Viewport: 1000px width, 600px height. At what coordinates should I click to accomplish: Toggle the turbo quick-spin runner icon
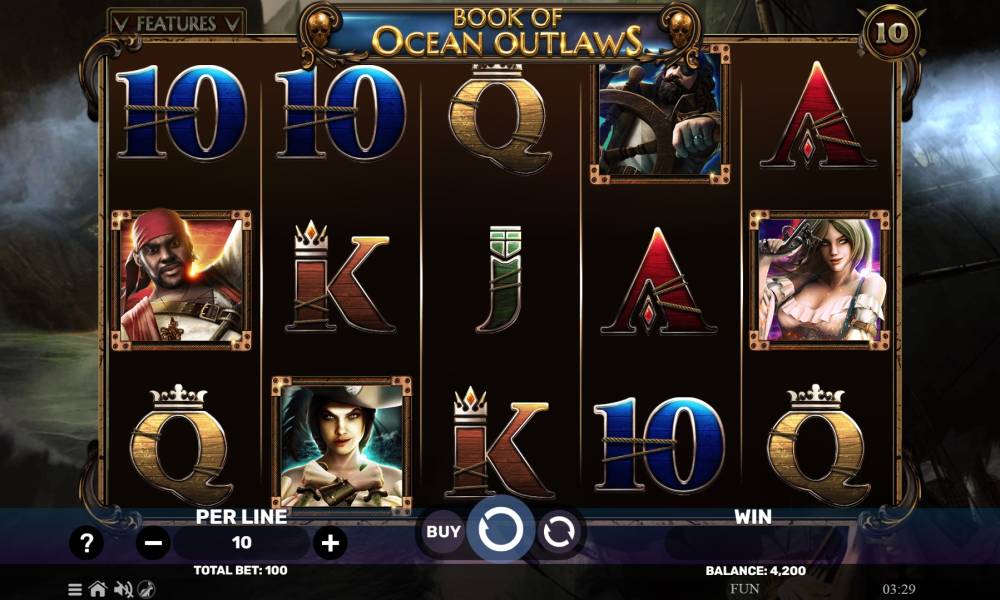coord(147,589)
